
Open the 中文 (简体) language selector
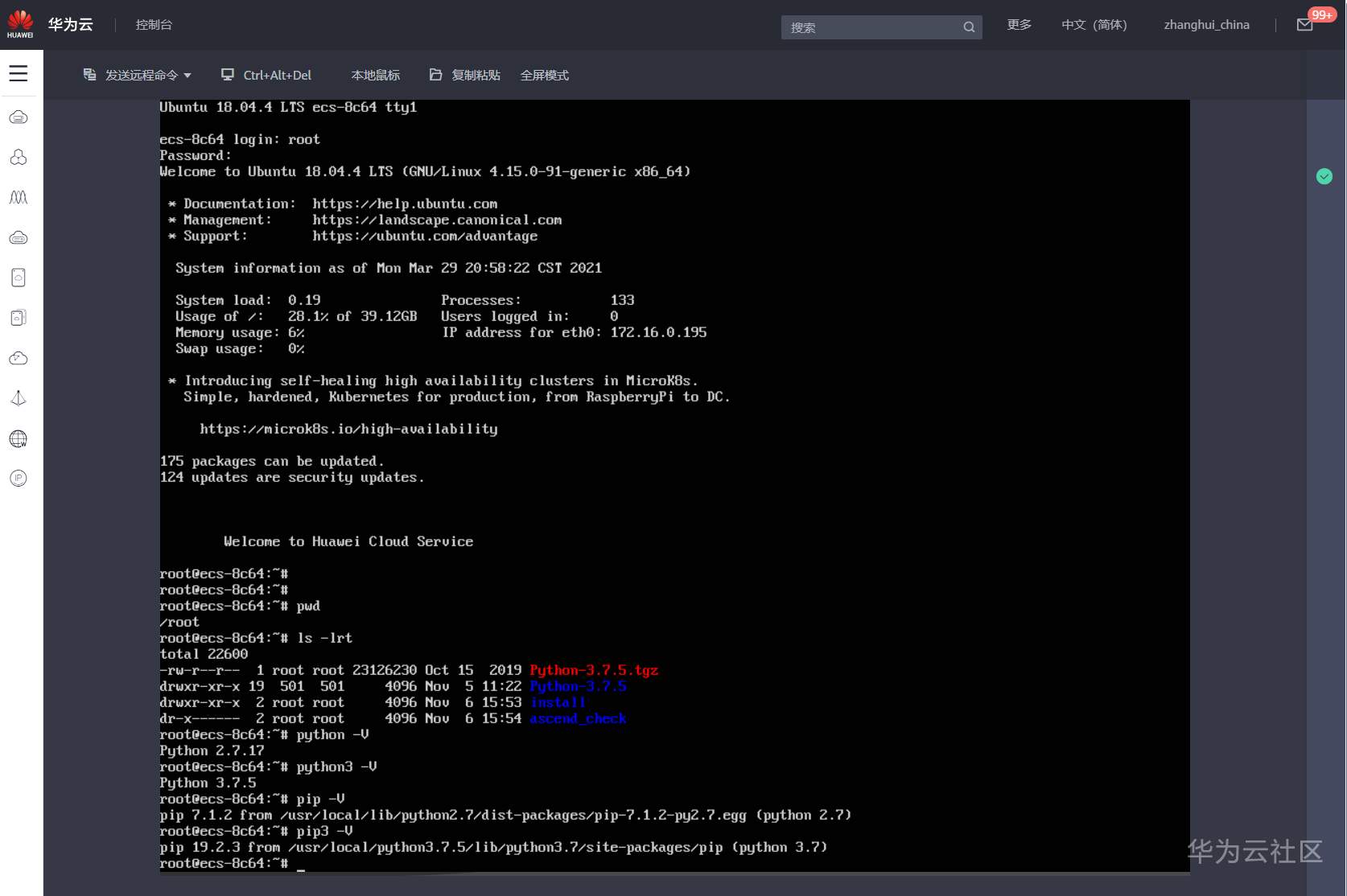[1094, 25]
